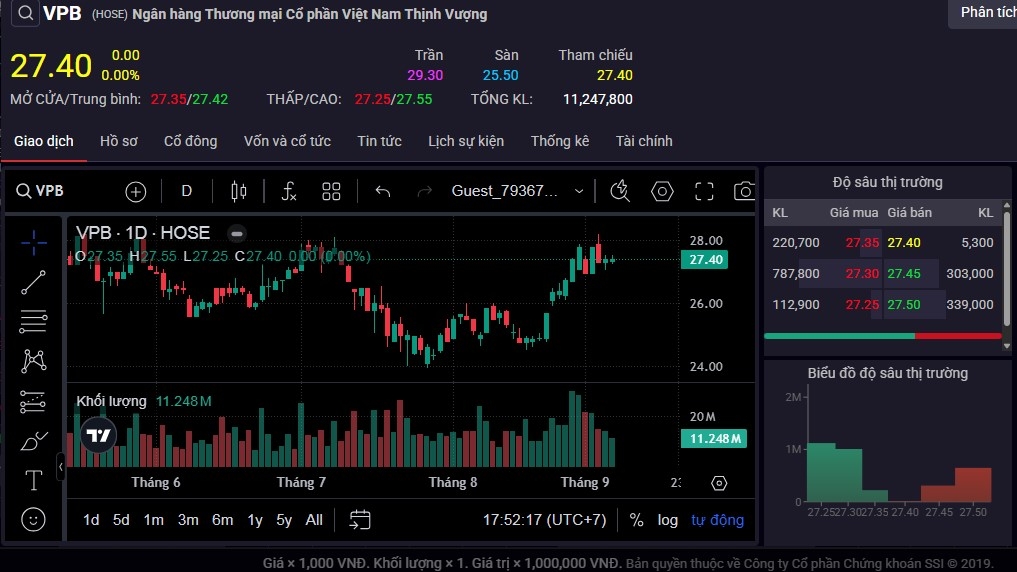The image size is (1017, 572).
Task: Click the Sàn floor price 25.50
Action: pos(500,75)
